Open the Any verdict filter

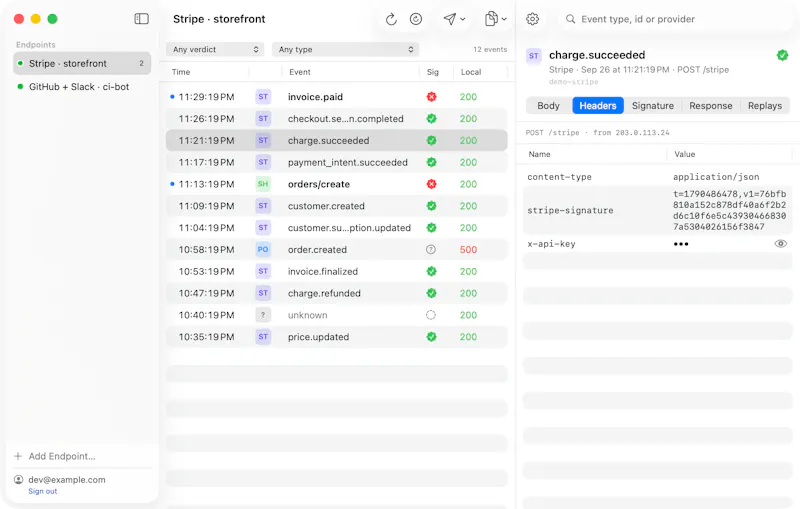pyautogui.click(x=215, y=49)
